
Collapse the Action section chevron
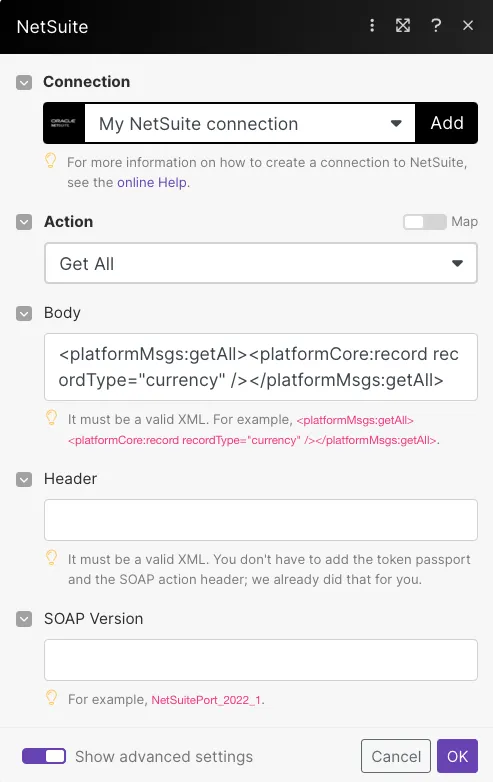click(24, 222)
